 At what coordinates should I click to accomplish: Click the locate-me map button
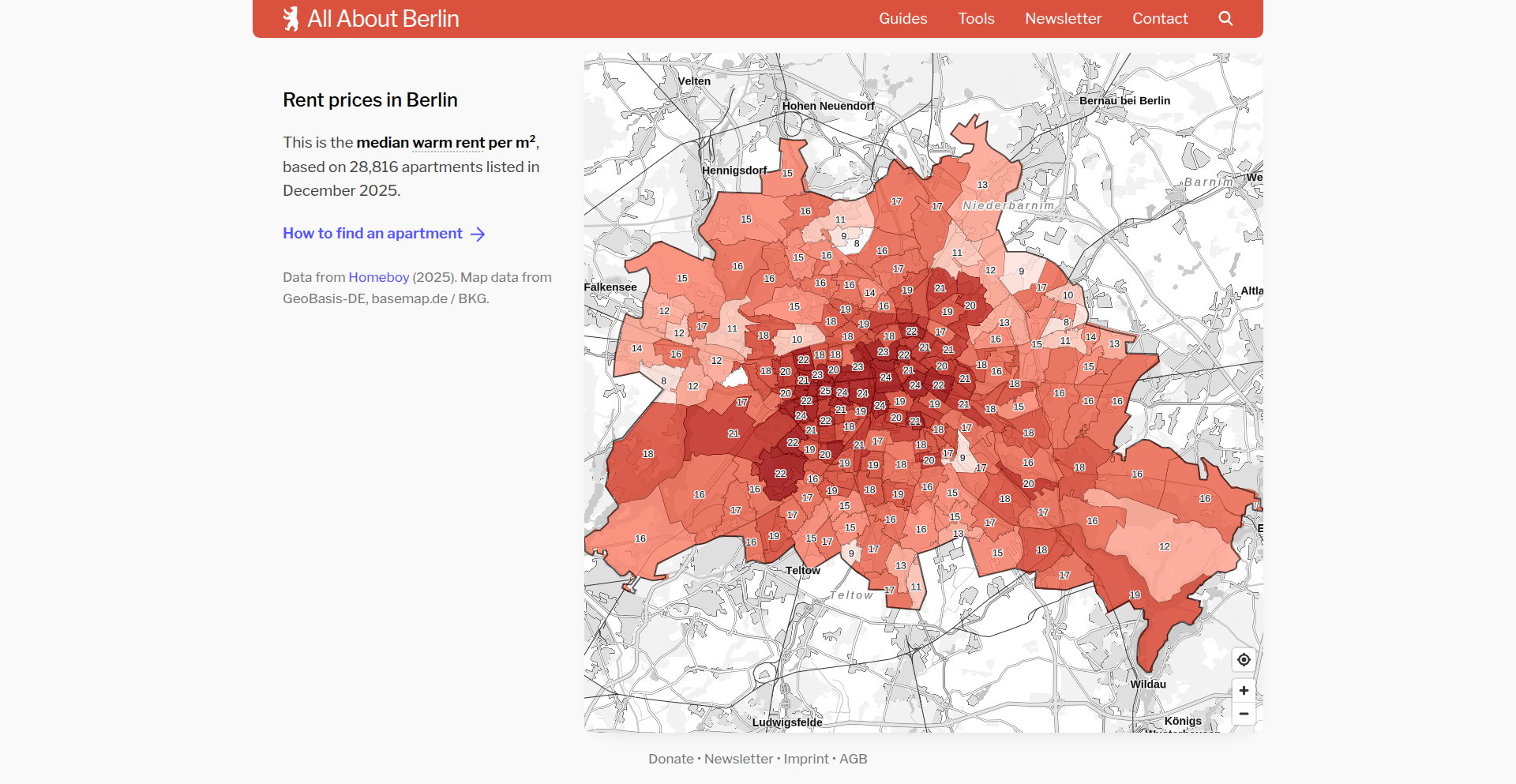tap(1244, 659)
